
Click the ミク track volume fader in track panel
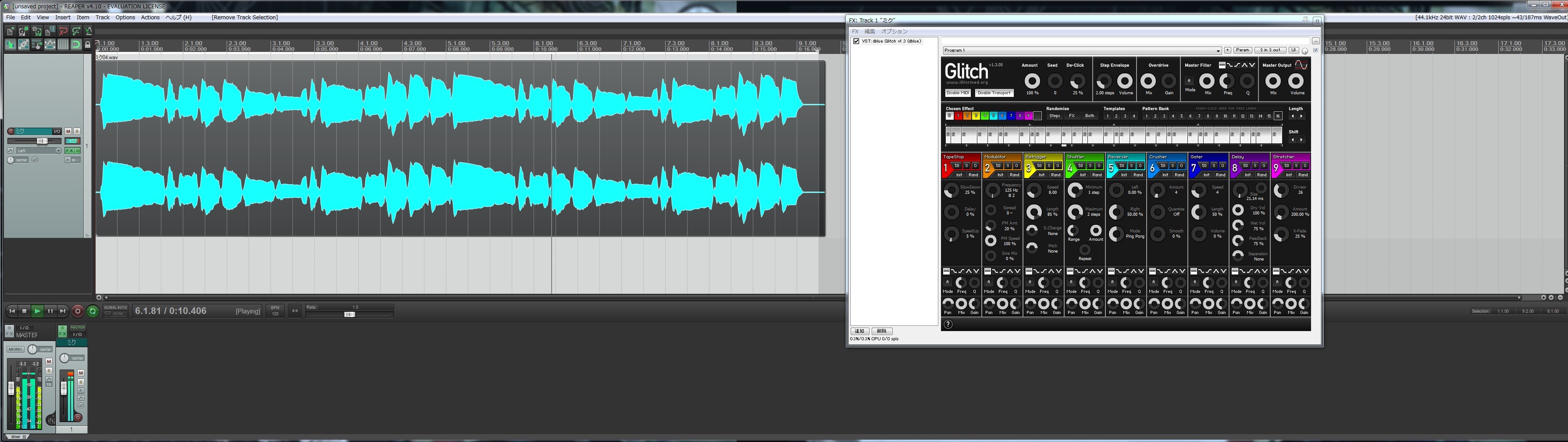click(42, 141)
